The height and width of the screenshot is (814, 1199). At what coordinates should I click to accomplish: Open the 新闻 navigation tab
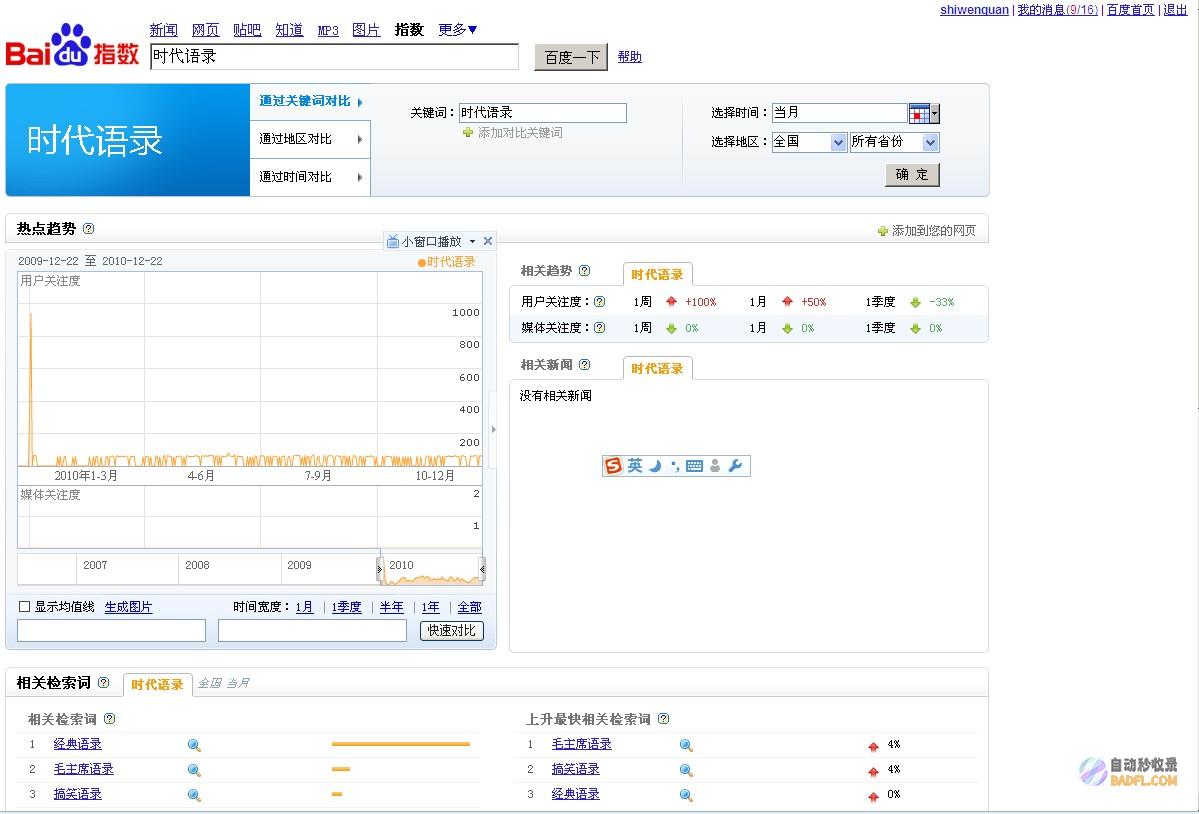(x=164, y=30)
